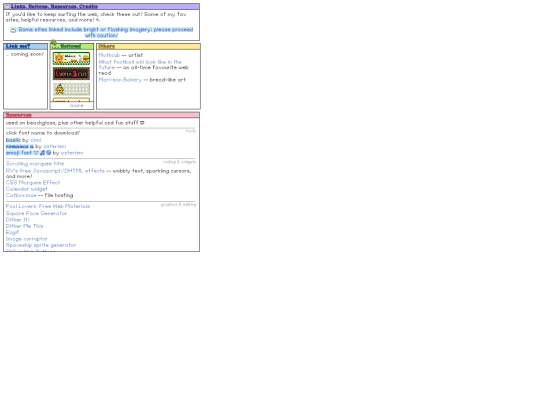Image resolution: width=540 pixels, height=405 pixels.
Task: Click the '... coming soon!' text
Action: (25, 54)
